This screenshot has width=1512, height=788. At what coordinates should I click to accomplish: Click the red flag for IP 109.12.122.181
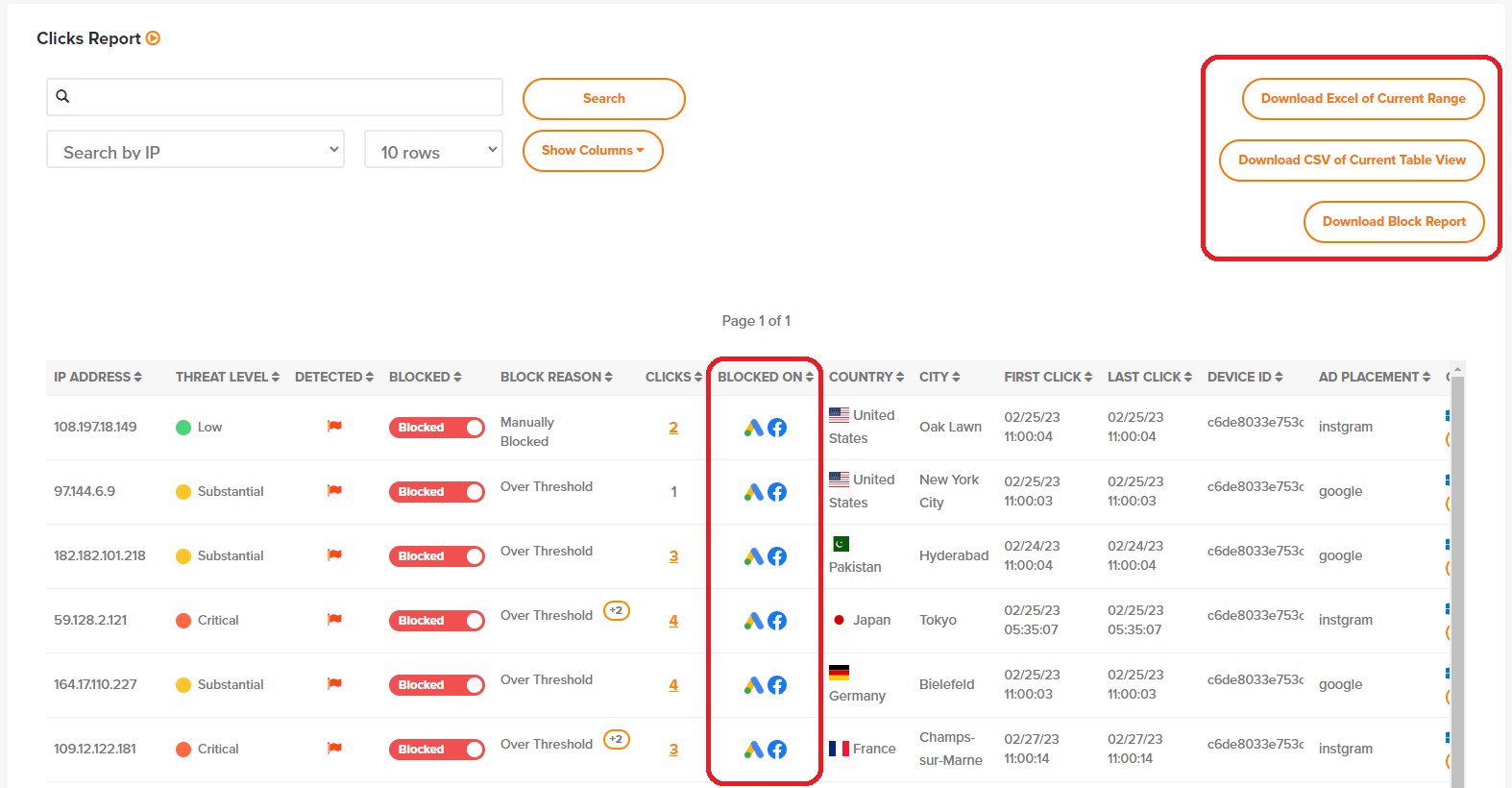[x=334, y=749]
